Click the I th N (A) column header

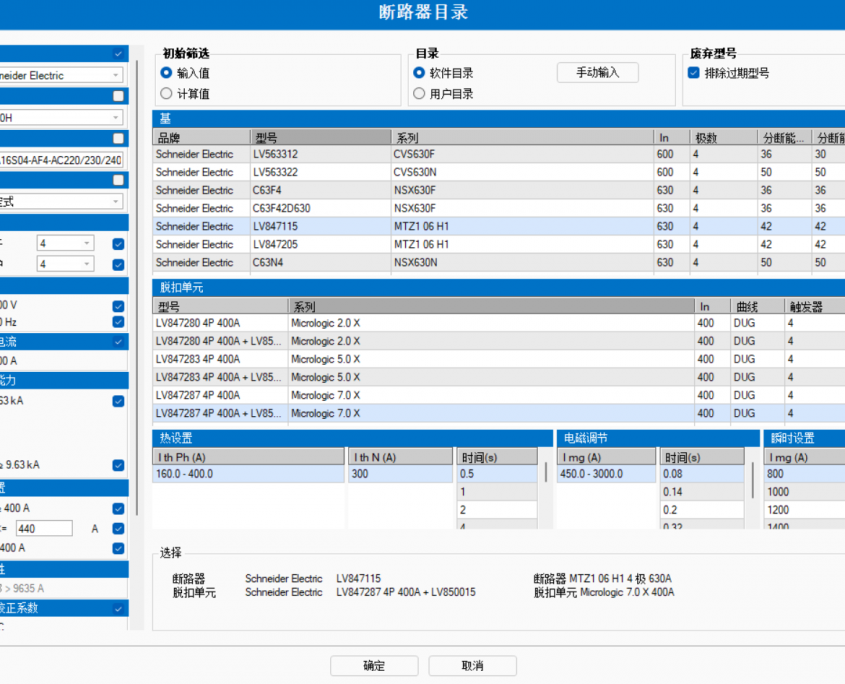coord(400,457)
